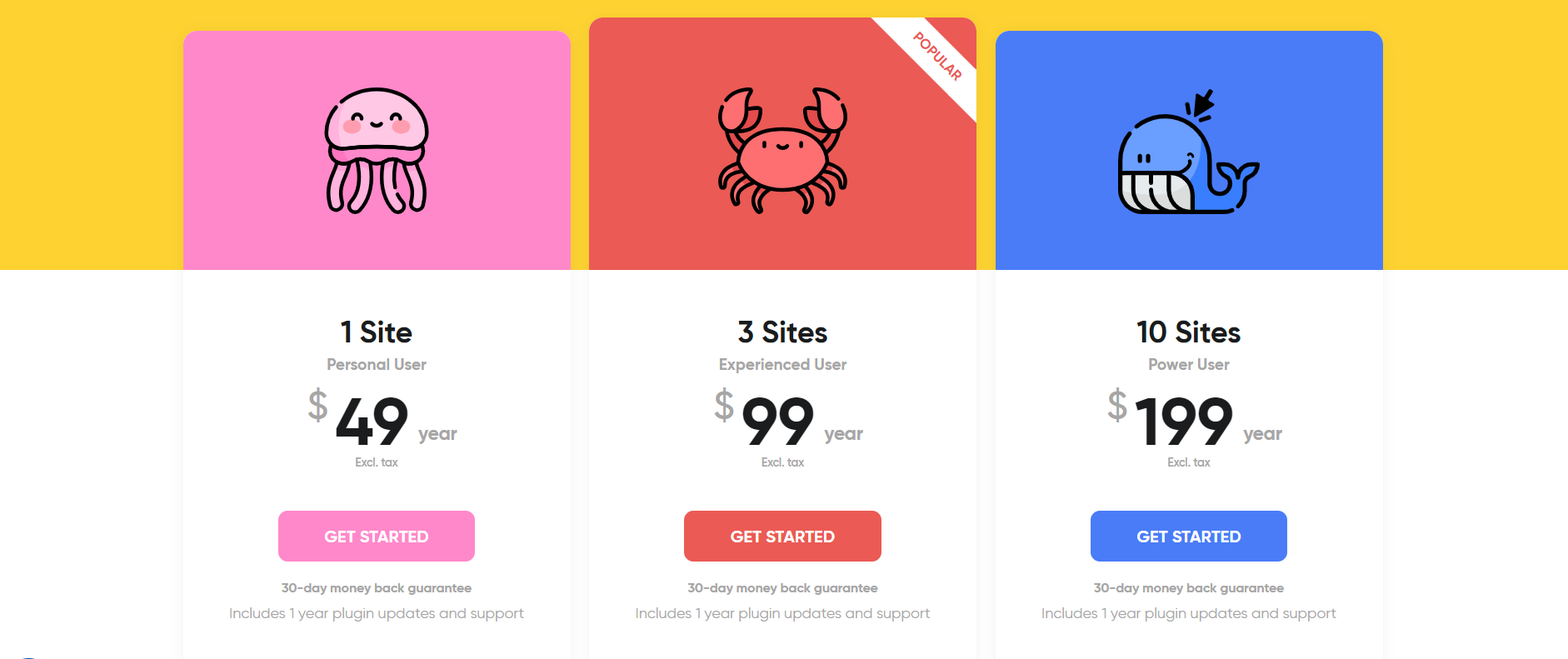Click plugin updates text under 3 Sites
Image resolution: width=1568 pixels, height=659 pixels.
point(782,613)
